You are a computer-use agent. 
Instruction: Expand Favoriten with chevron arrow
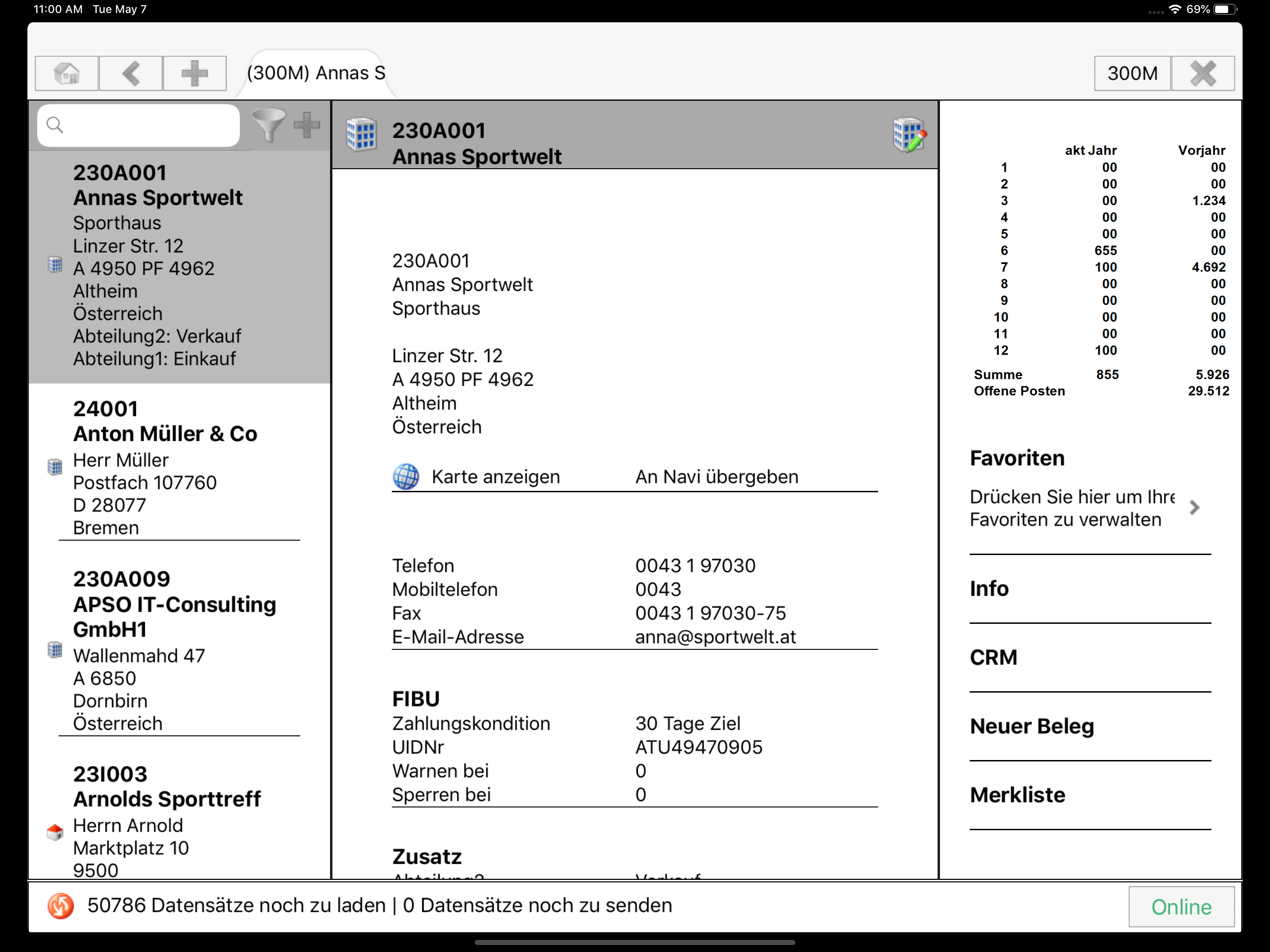[1195, 508]
